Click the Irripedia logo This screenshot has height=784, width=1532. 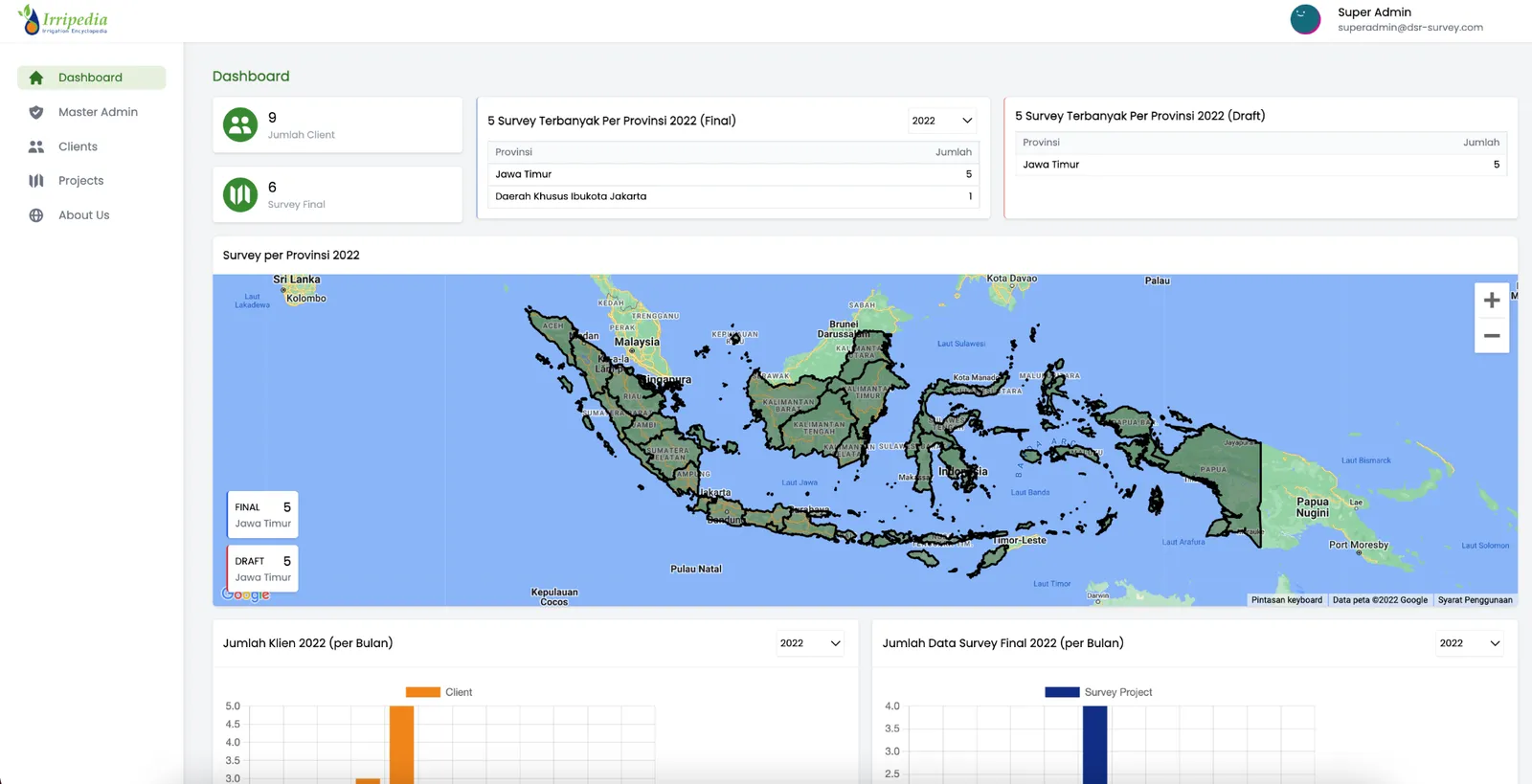[x=63, y=20]
